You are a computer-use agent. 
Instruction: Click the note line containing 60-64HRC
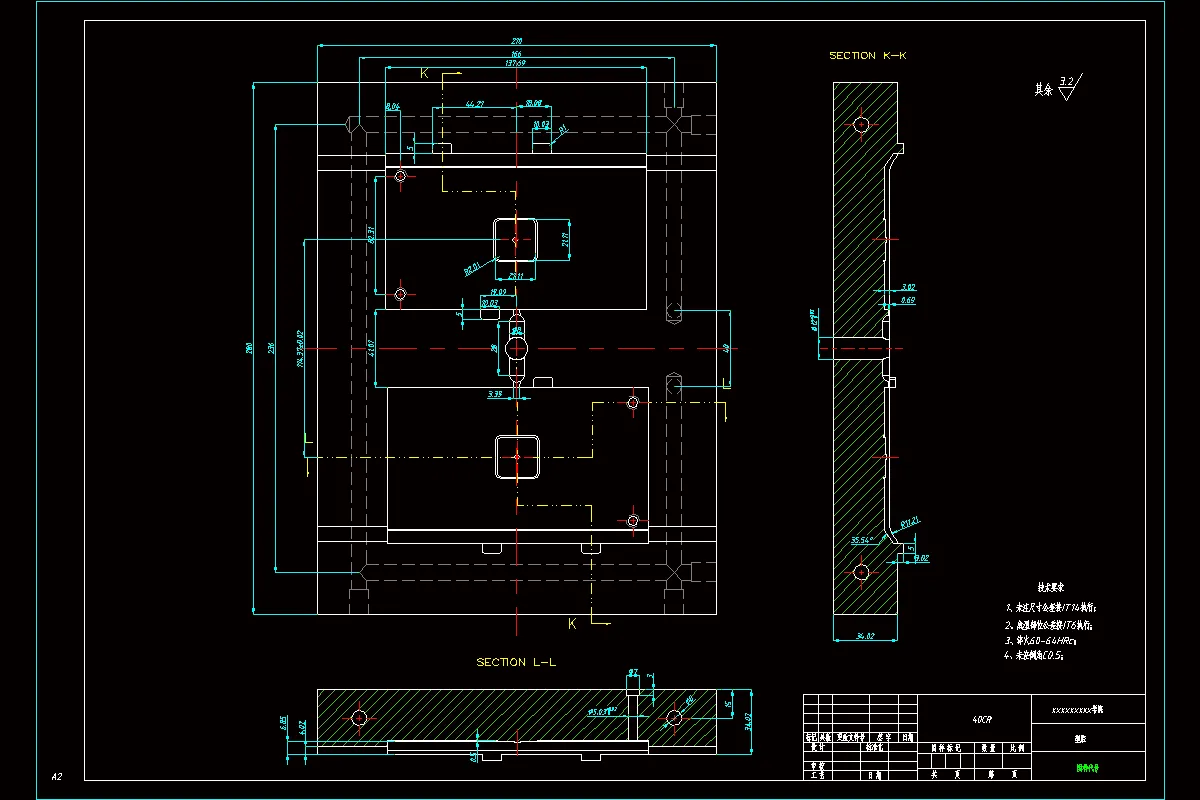click(1038, 639)
